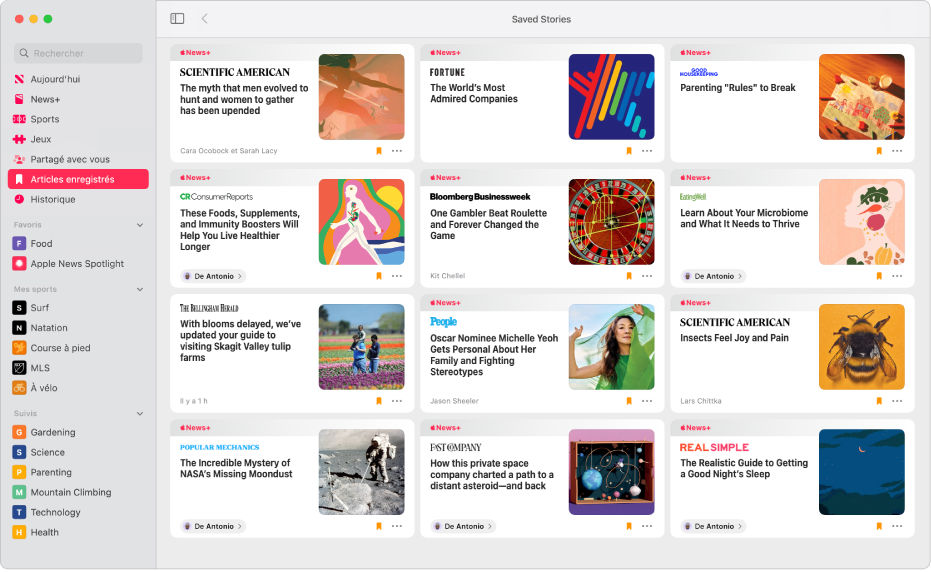This screenshot has width=931, height=572.
Task: Open the À vélo sports topic
Action: (x=78, y=388)
